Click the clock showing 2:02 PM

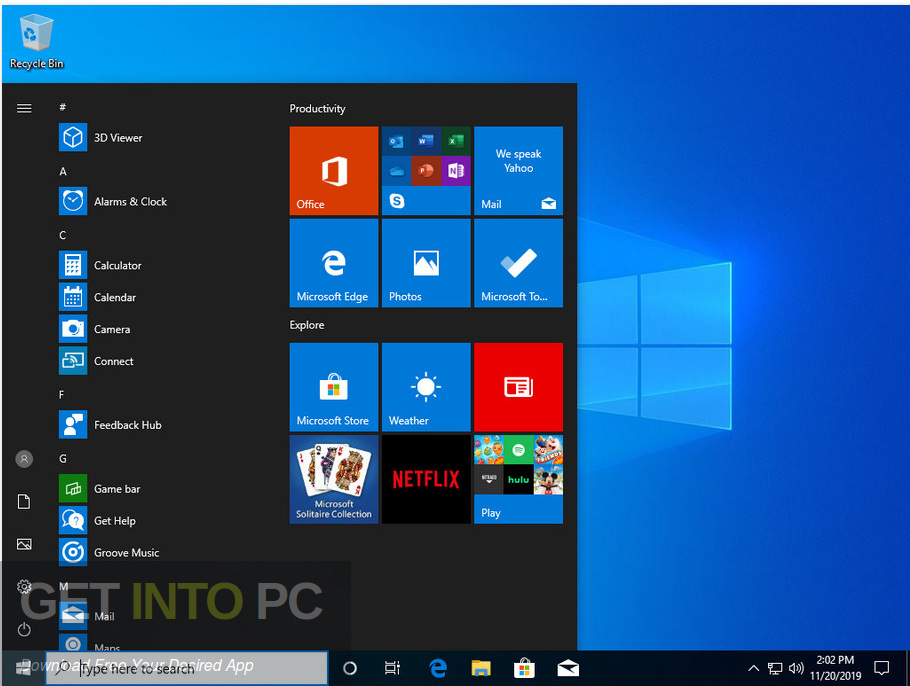pyautogui.click(x=835, y=668)
